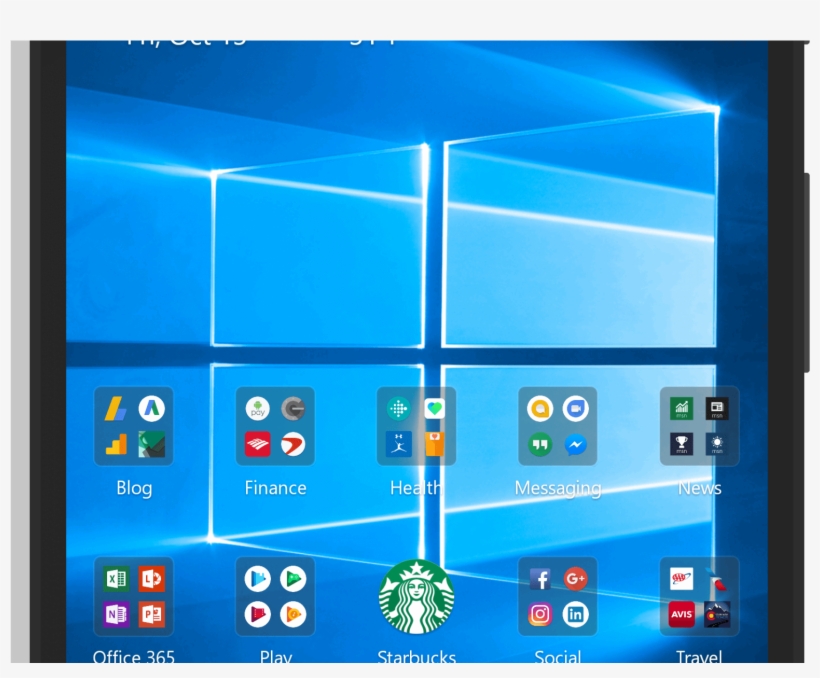Tap the Hangouts icon in Messaging folder
820x678 pixels.
coord(540,444)
